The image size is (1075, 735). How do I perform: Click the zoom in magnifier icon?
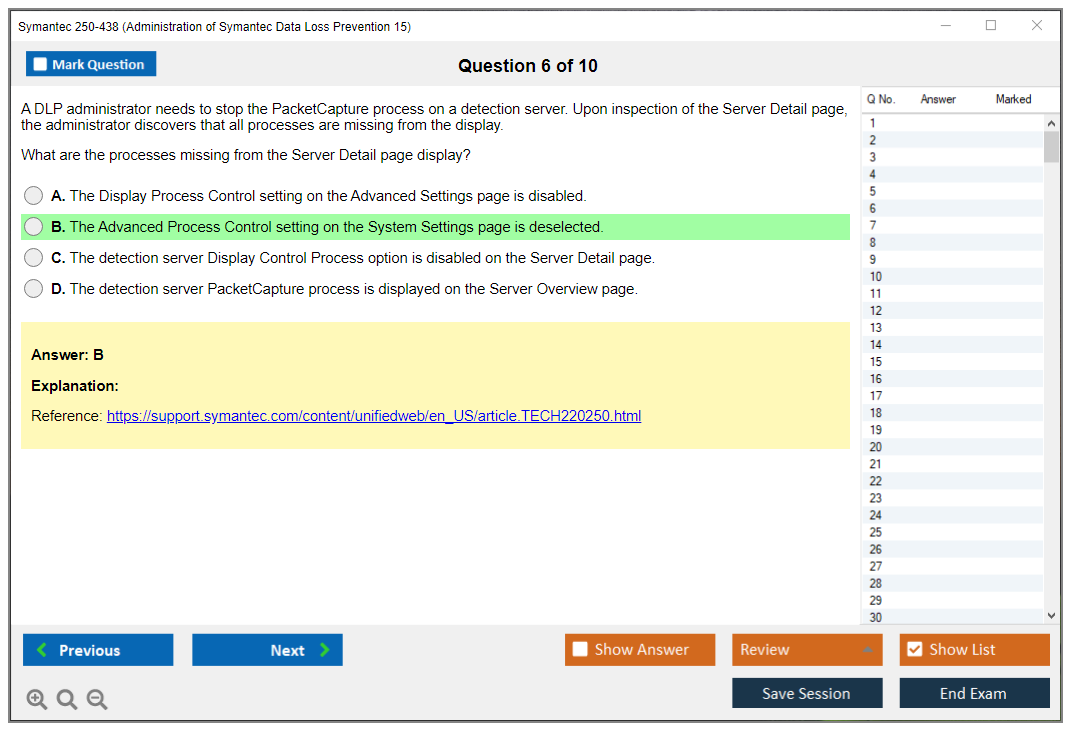(37, 700)
